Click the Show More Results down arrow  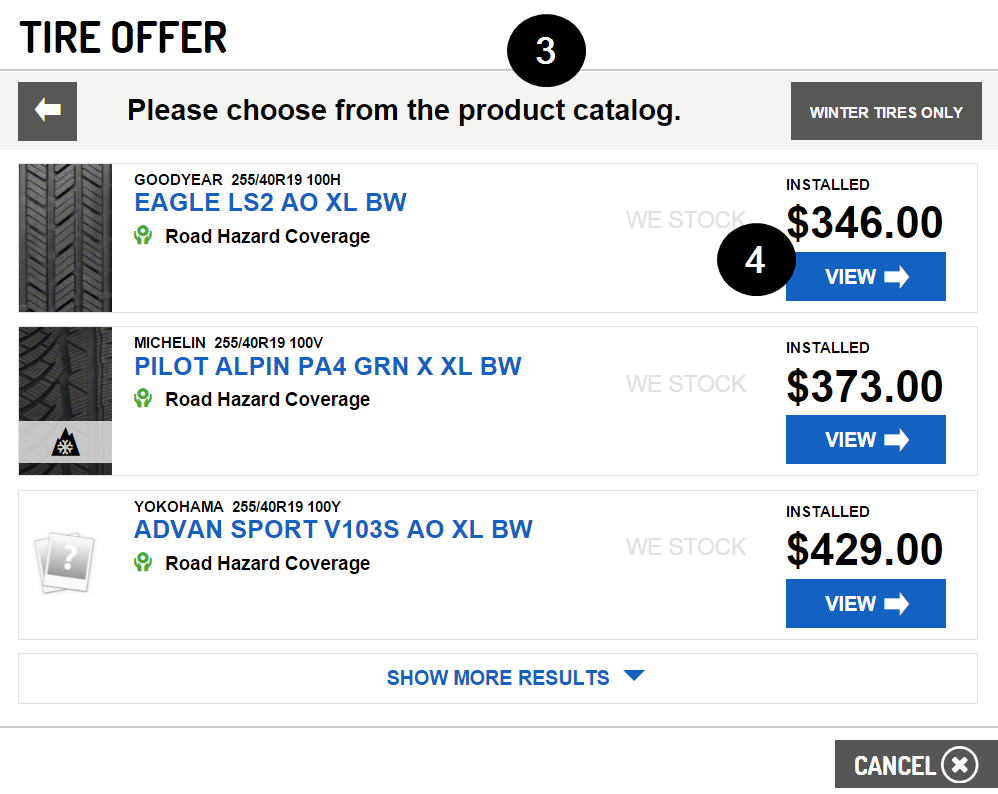[634, 676]
